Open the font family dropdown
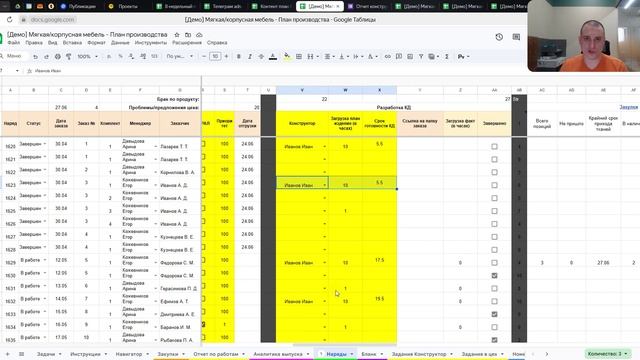 [180, 56]
